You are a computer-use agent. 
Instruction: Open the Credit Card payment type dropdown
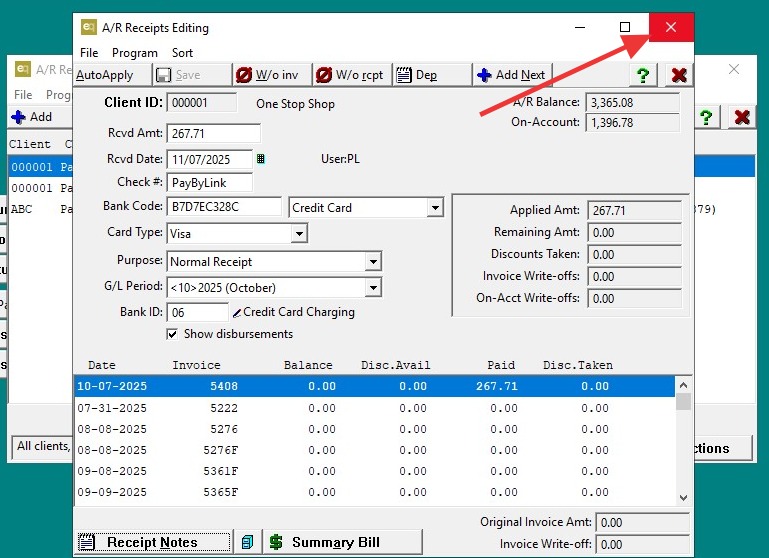click(435, 207)
